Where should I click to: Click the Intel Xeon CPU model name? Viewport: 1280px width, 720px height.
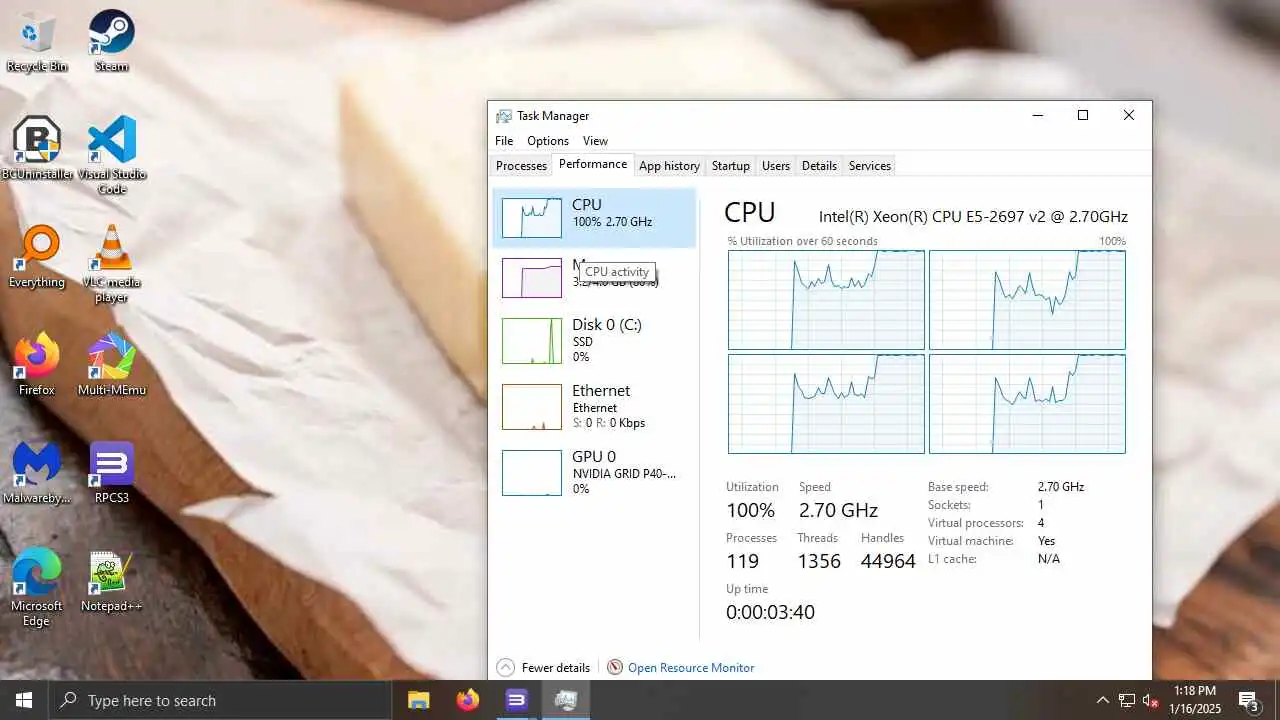[973, 216]
